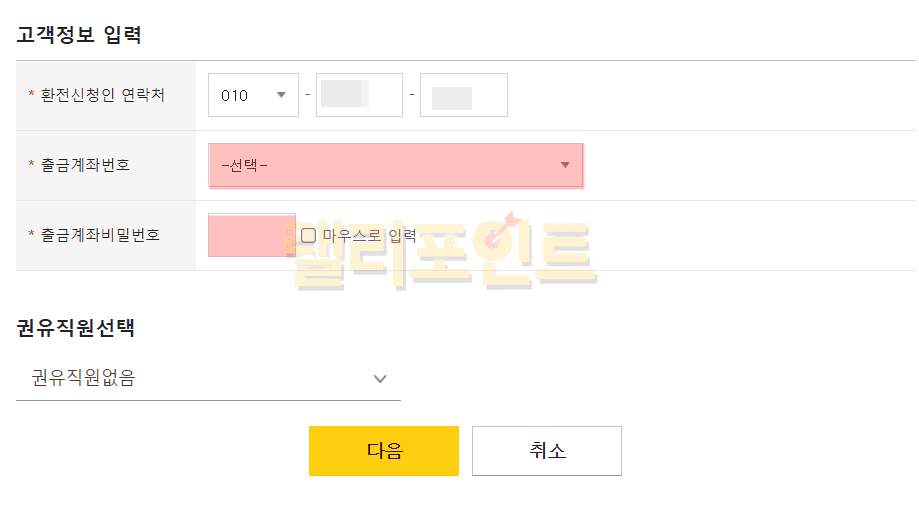Click into the 출금계좌비밀번호 password field
Image resolution: width=919 pixels, height=510 pixels.
click(x=251, y=235)
